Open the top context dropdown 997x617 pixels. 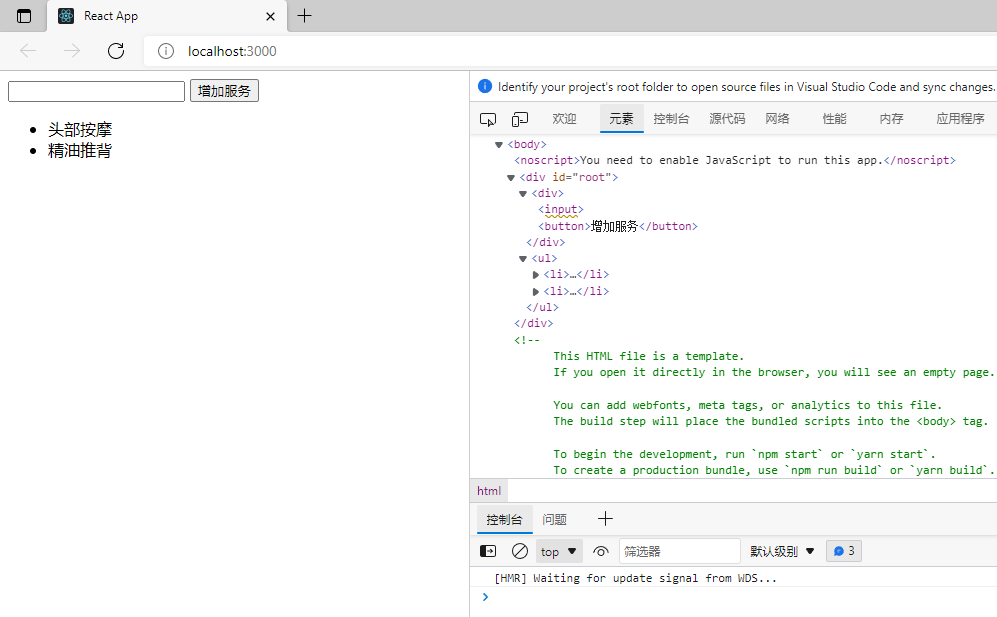[x=559, y=551]
